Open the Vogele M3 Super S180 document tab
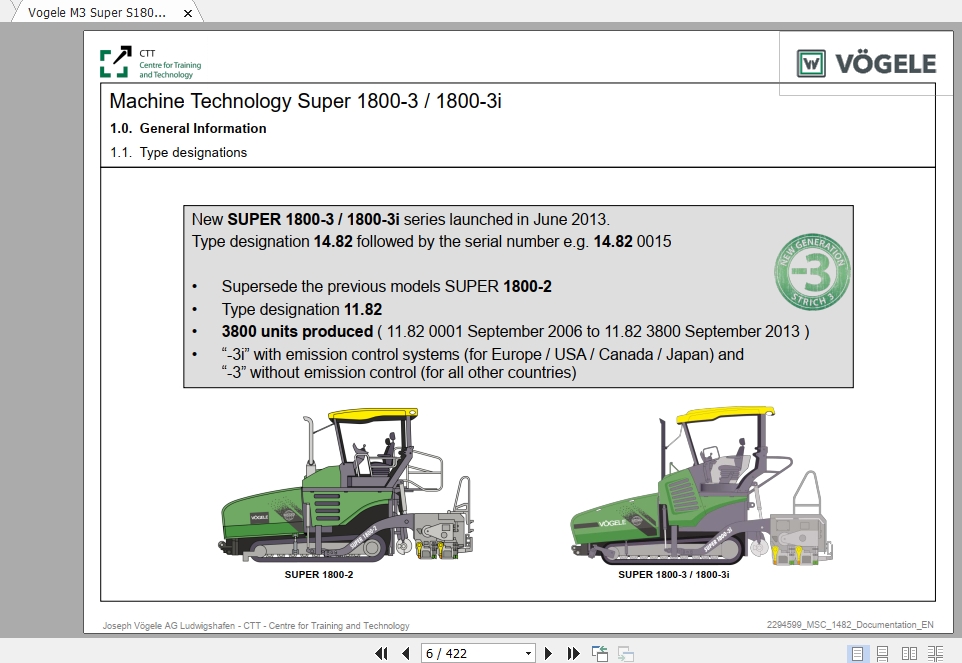Image resolution: width=962 pixels, height=663 pixels. coord(100,14)
